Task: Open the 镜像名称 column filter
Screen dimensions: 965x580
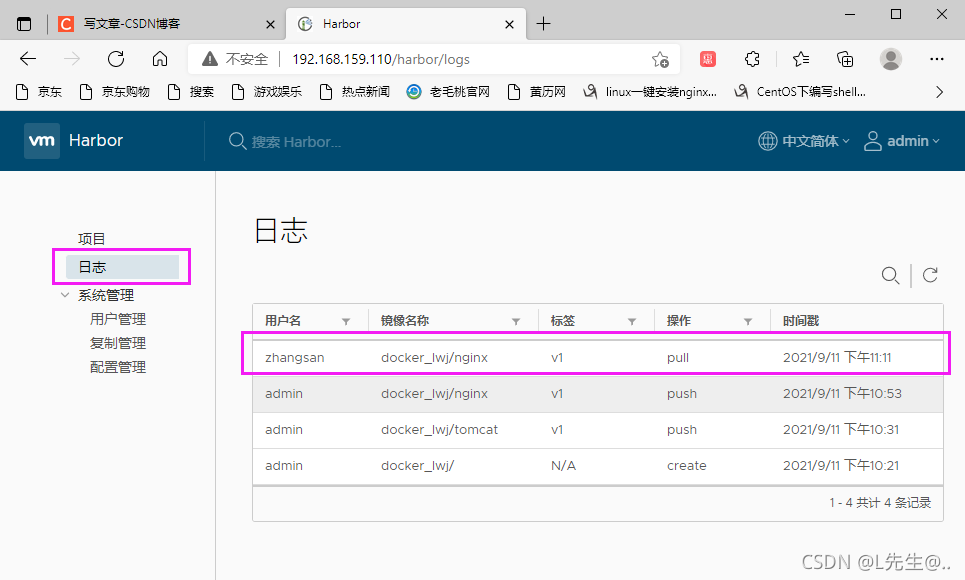Action: coord(516,321)
